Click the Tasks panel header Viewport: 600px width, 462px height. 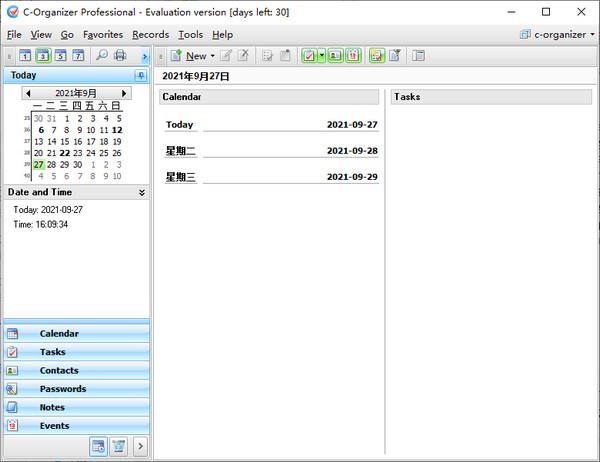tap(491, 97)
